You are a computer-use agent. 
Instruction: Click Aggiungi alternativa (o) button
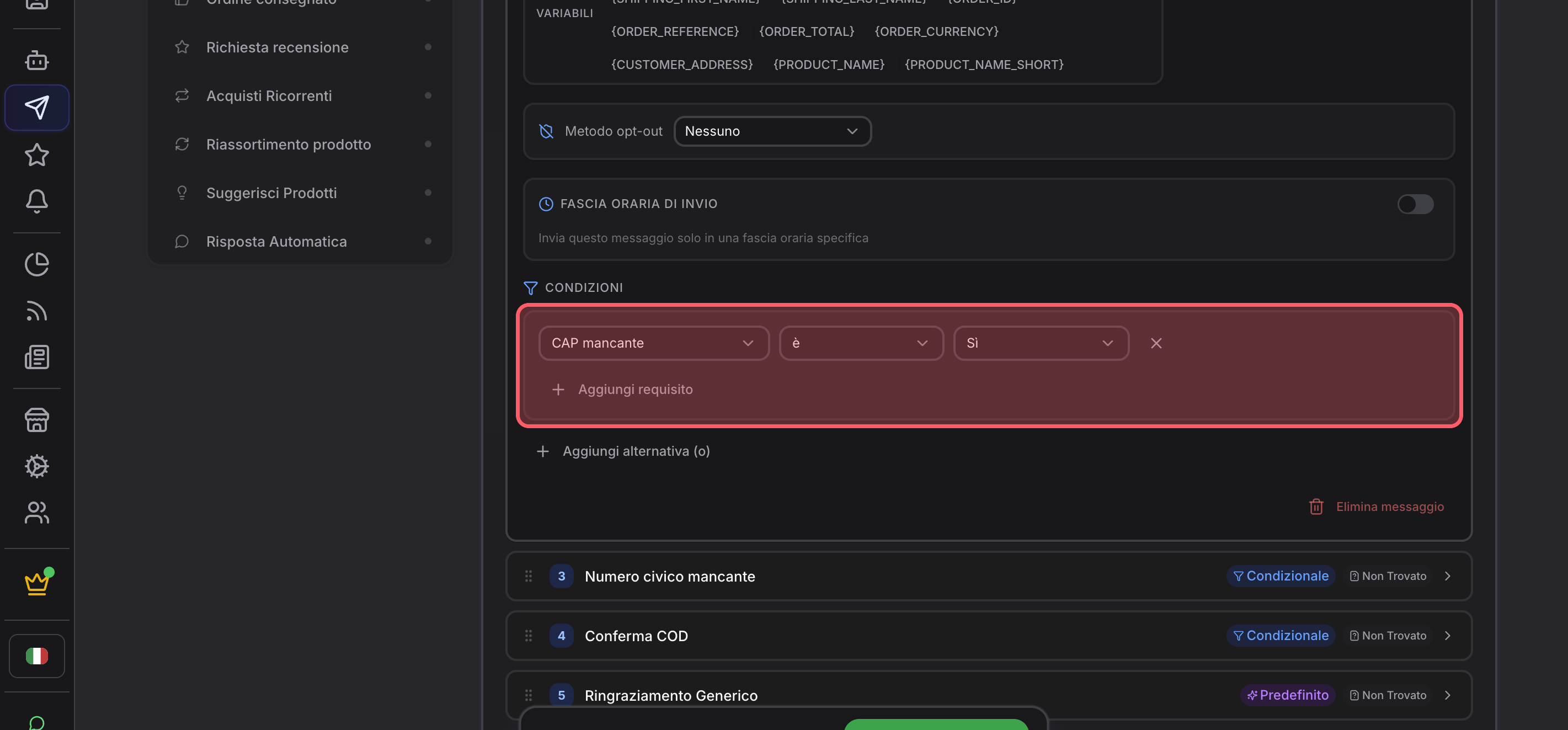[623, 451]
